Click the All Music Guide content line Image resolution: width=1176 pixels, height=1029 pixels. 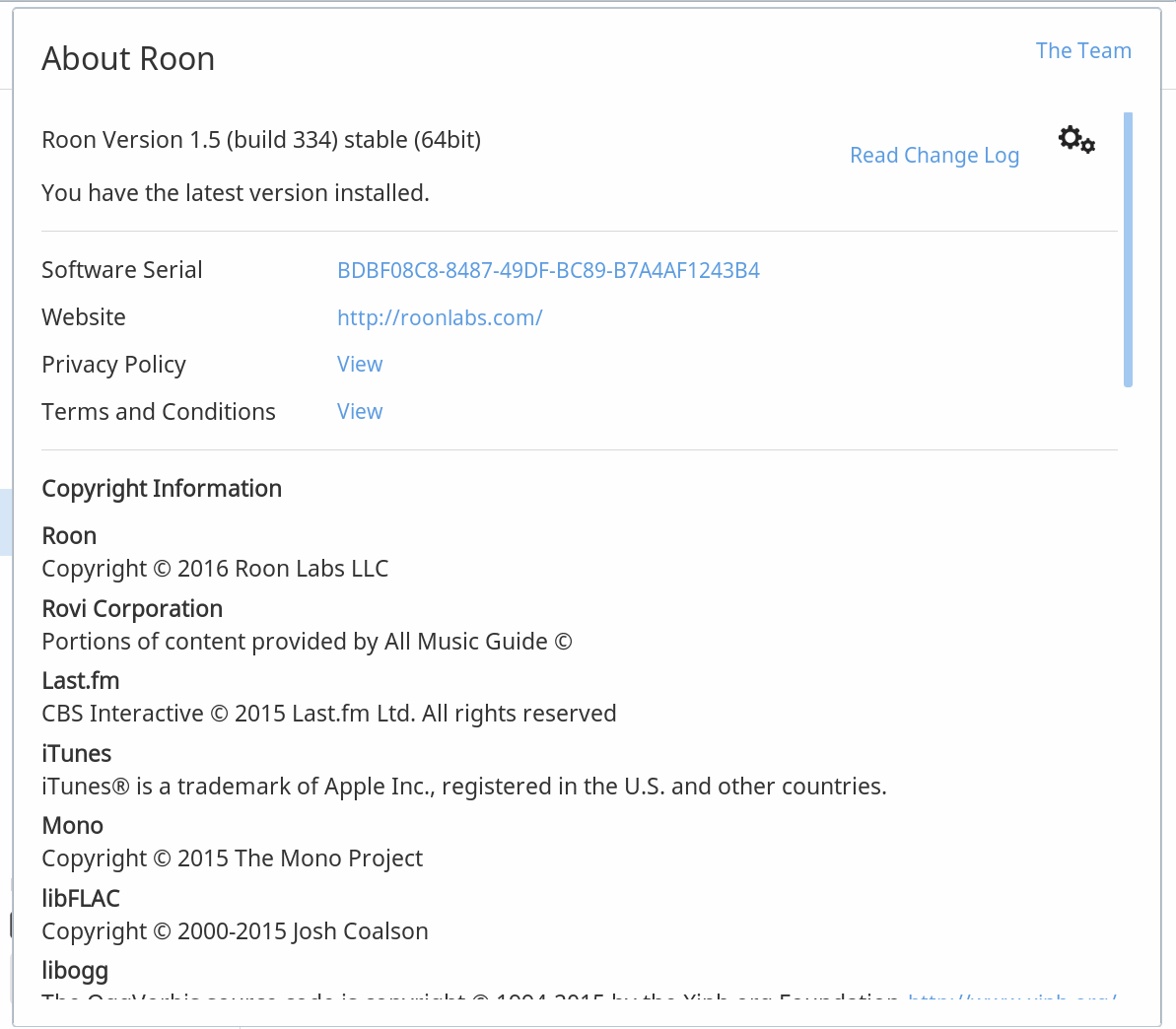tap(307, 642)
